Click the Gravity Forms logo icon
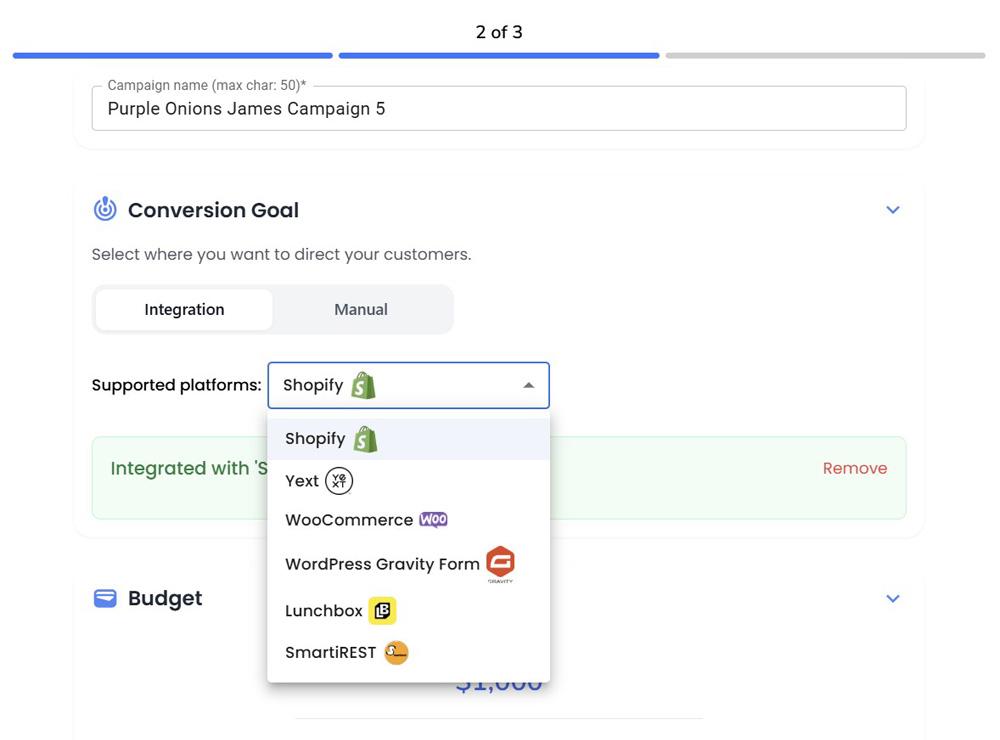The width and height of the screenshot is (1000, 740). click(x=500, y=563)
